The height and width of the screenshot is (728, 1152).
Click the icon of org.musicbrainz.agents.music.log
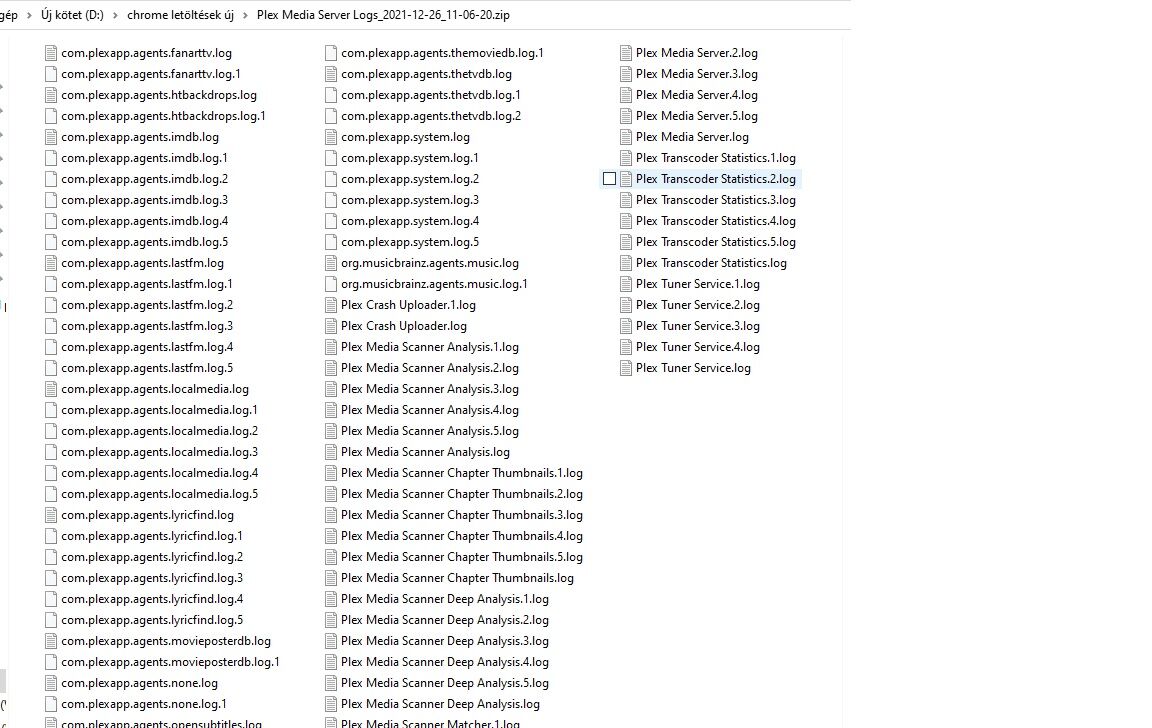pos(331,263)
